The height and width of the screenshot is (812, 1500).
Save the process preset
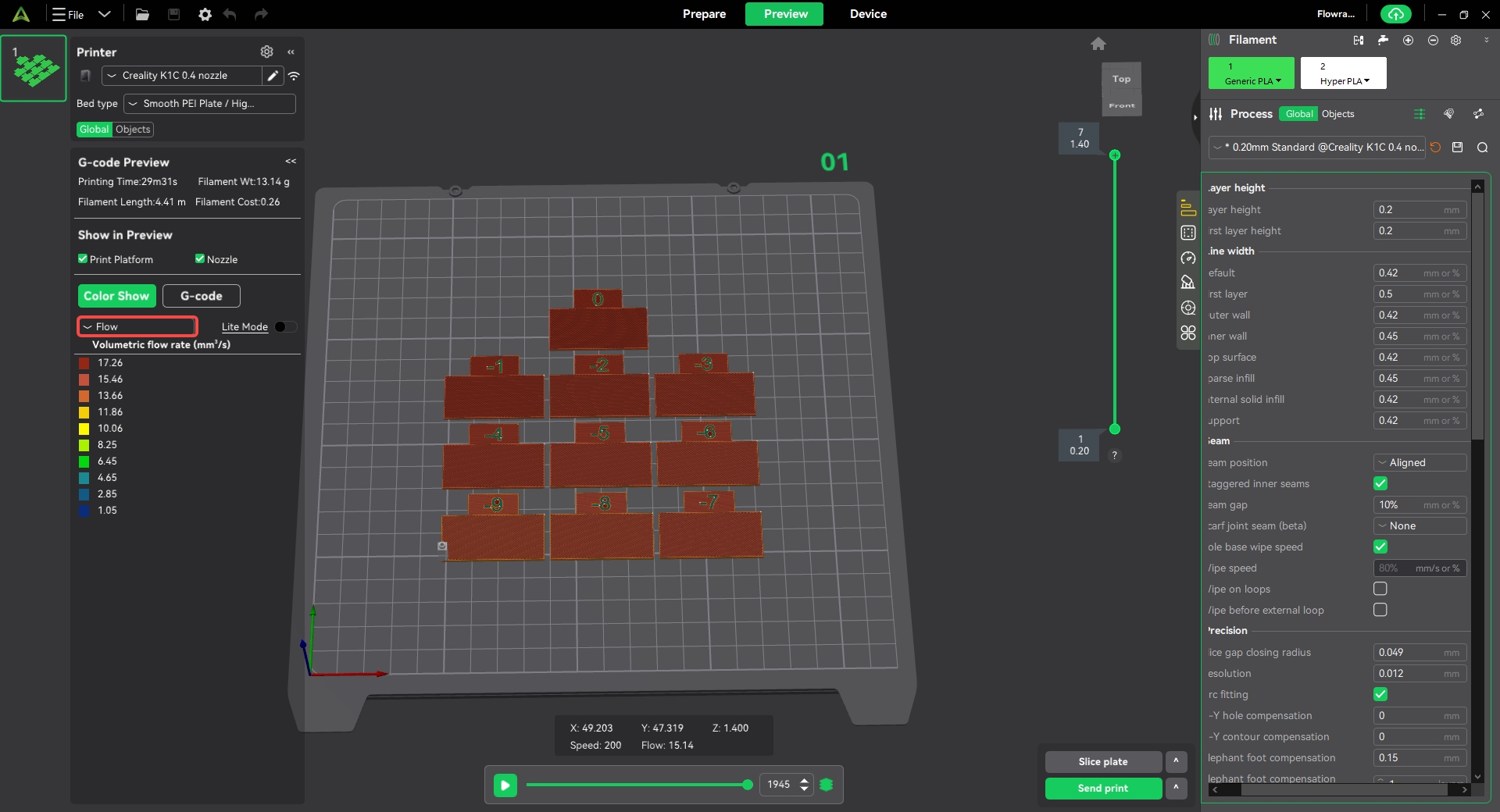(x=1457, y=148)
